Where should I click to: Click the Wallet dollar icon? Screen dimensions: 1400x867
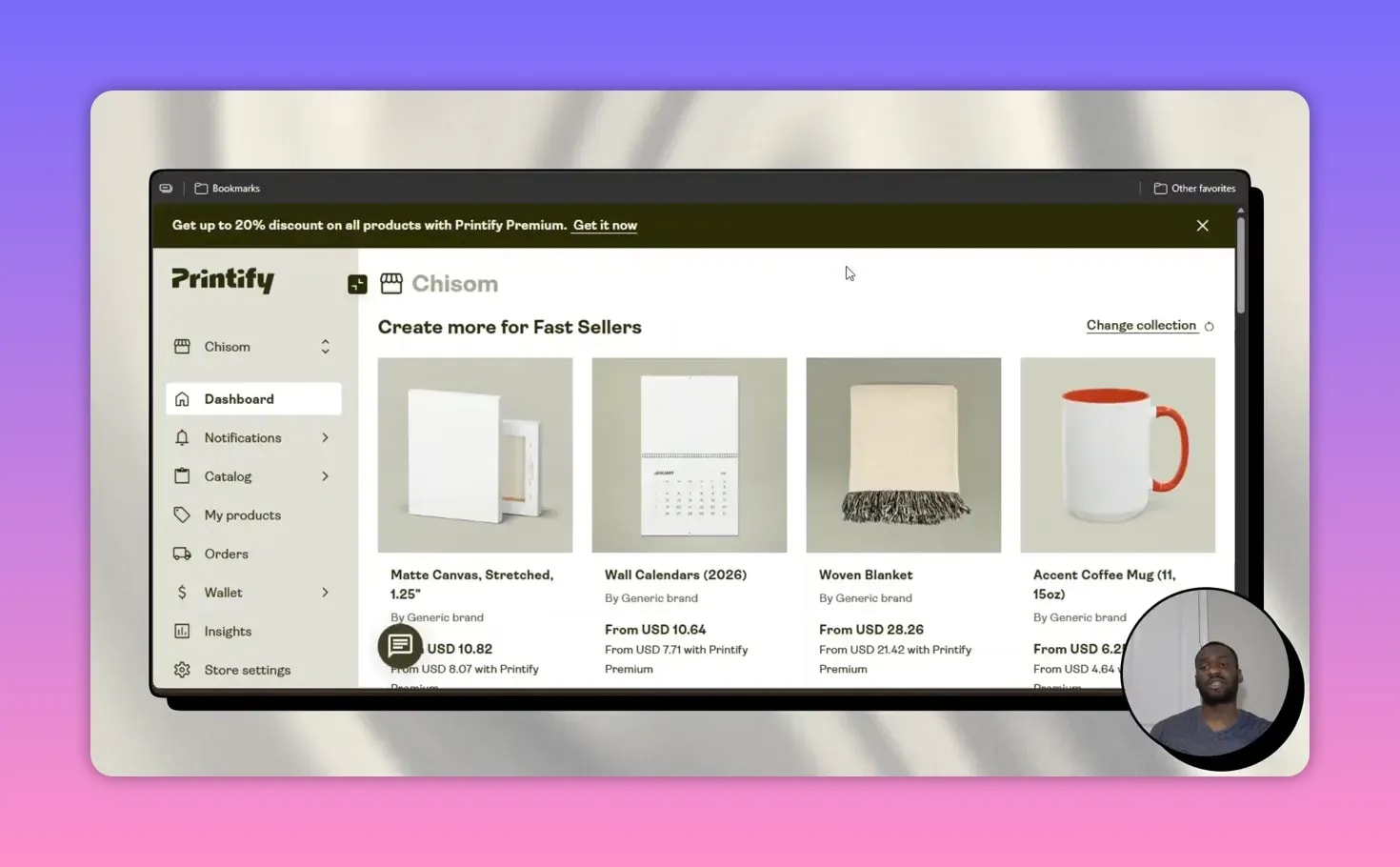coord(182,593)
